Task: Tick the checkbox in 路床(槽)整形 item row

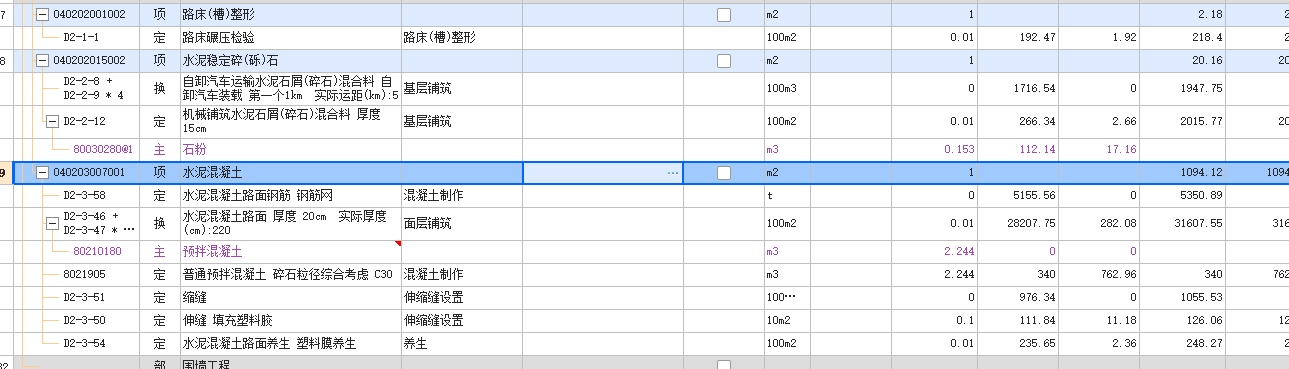Action: 724,15
